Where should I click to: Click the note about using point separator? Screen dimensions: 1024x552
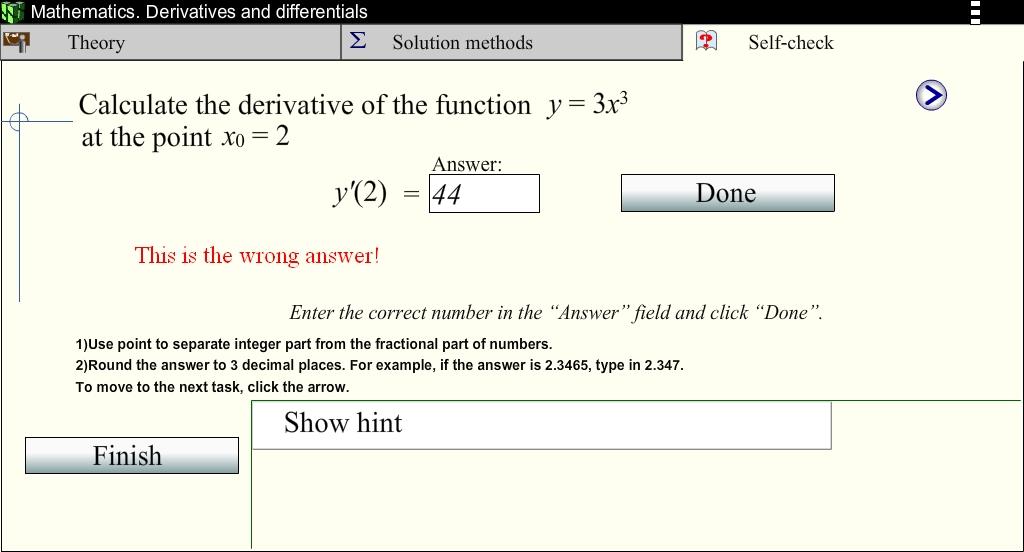click(x=314, y=344)
